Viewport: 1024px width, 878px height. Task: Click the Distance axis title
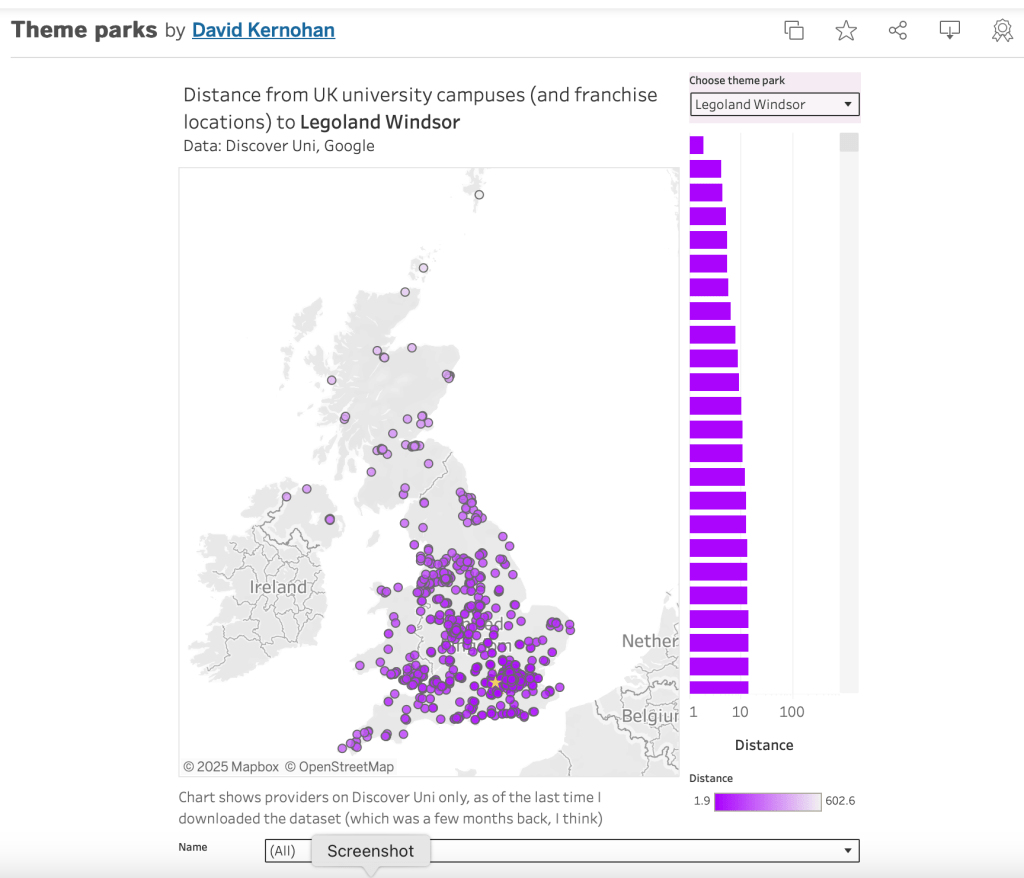point(764,745)
